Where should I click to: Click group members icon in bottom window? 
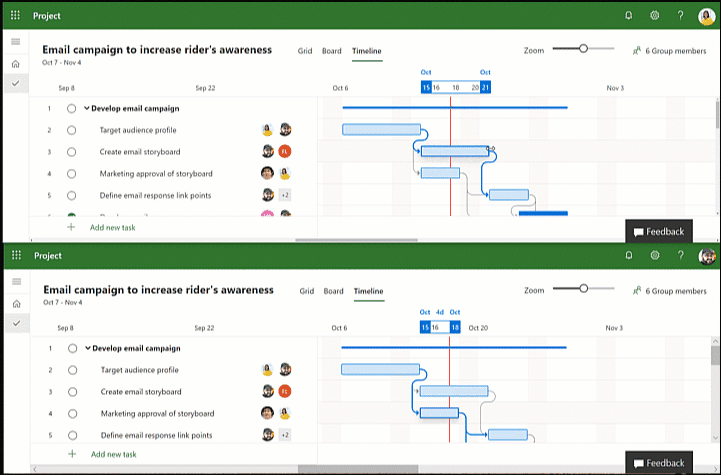(x=637, y=291)
